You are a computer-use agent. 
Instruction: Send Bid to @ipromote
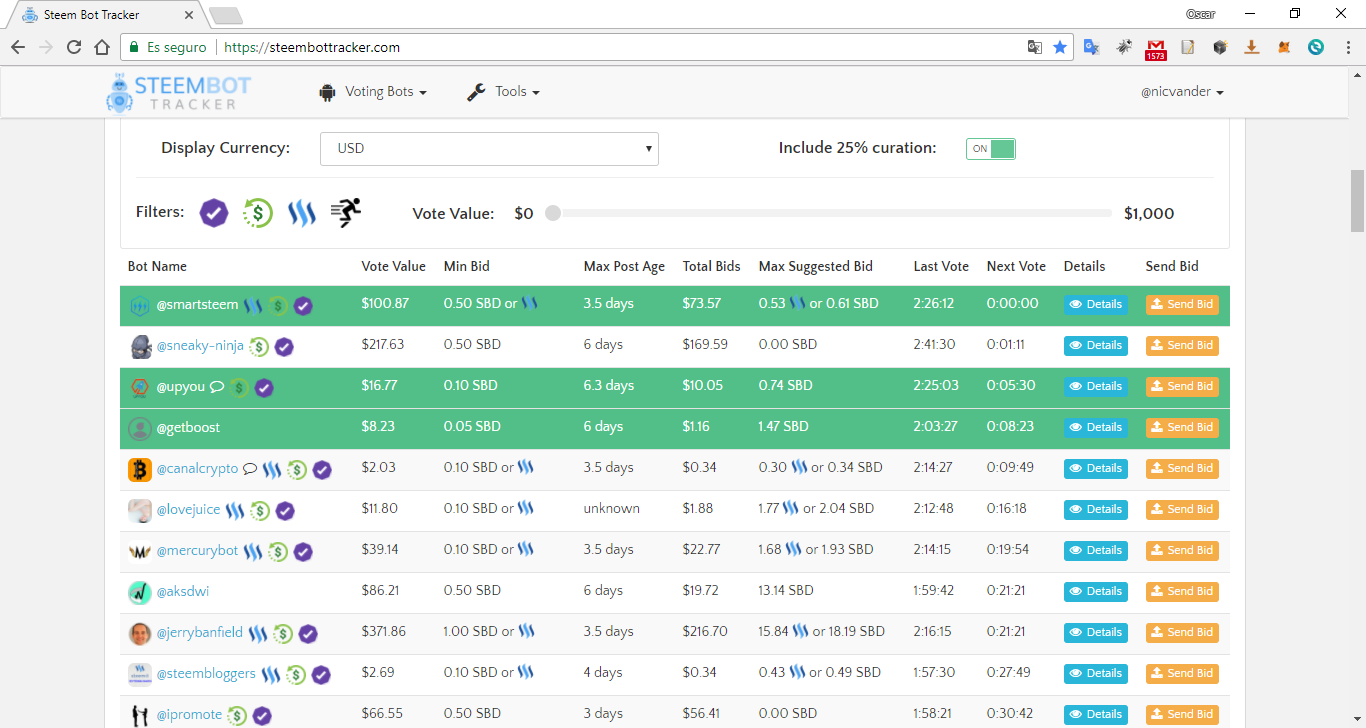click(1182, 715)
